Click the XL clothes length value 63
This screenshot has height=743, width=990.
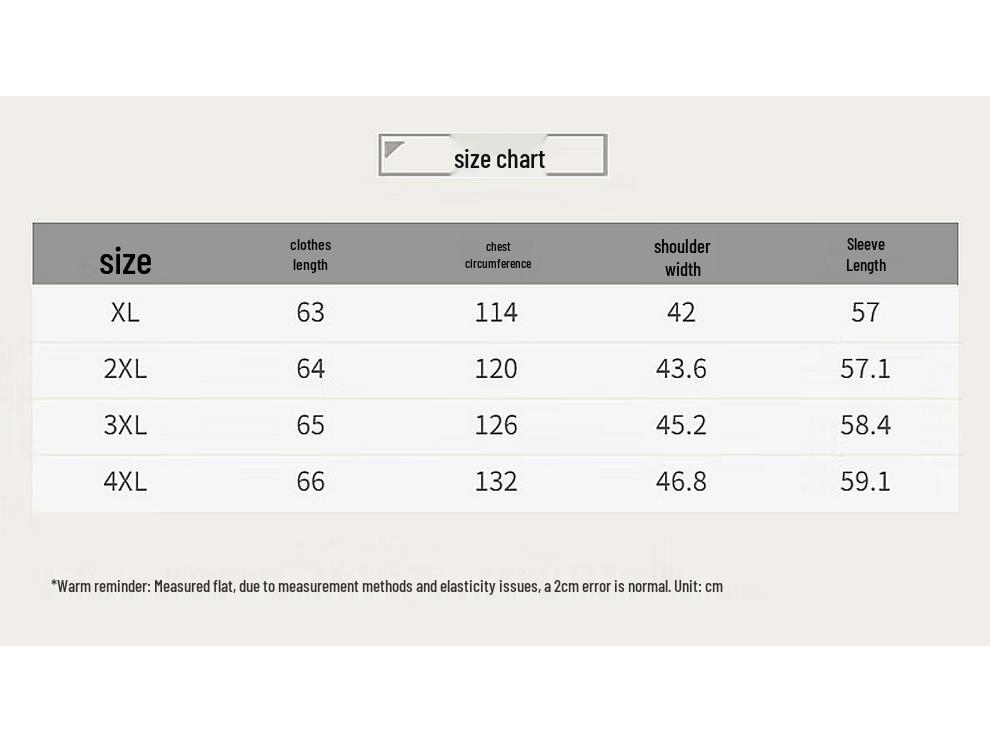pos(310,312)
